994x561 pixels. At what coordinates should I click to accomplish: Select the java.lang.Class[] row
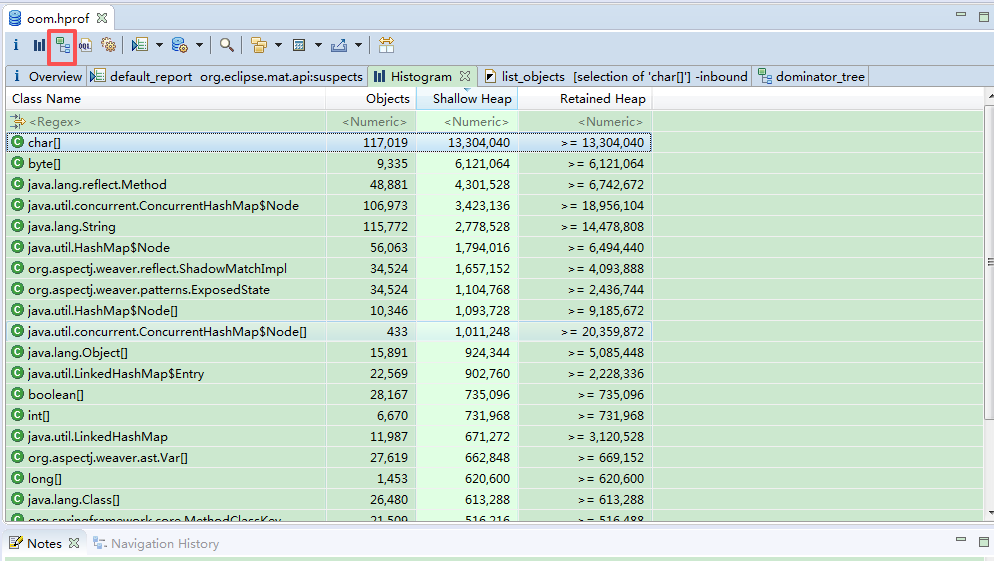click(329, 499)
